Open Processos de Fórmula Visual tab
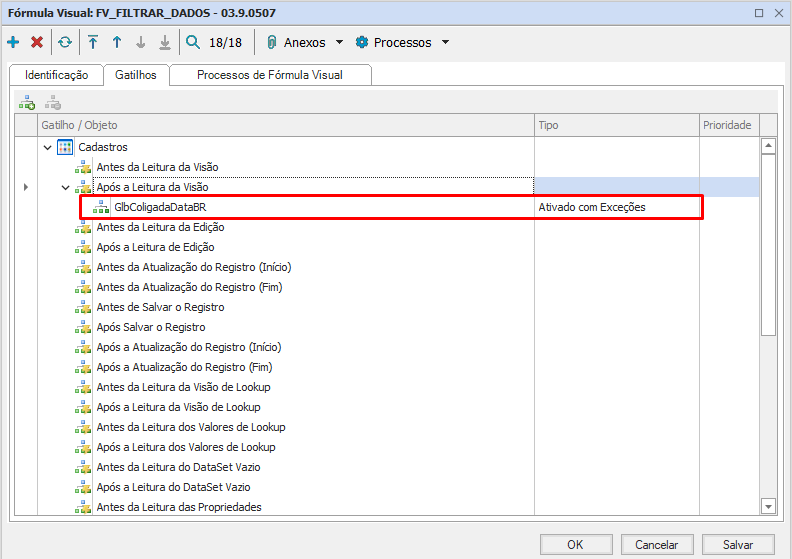 click(270, 75)
